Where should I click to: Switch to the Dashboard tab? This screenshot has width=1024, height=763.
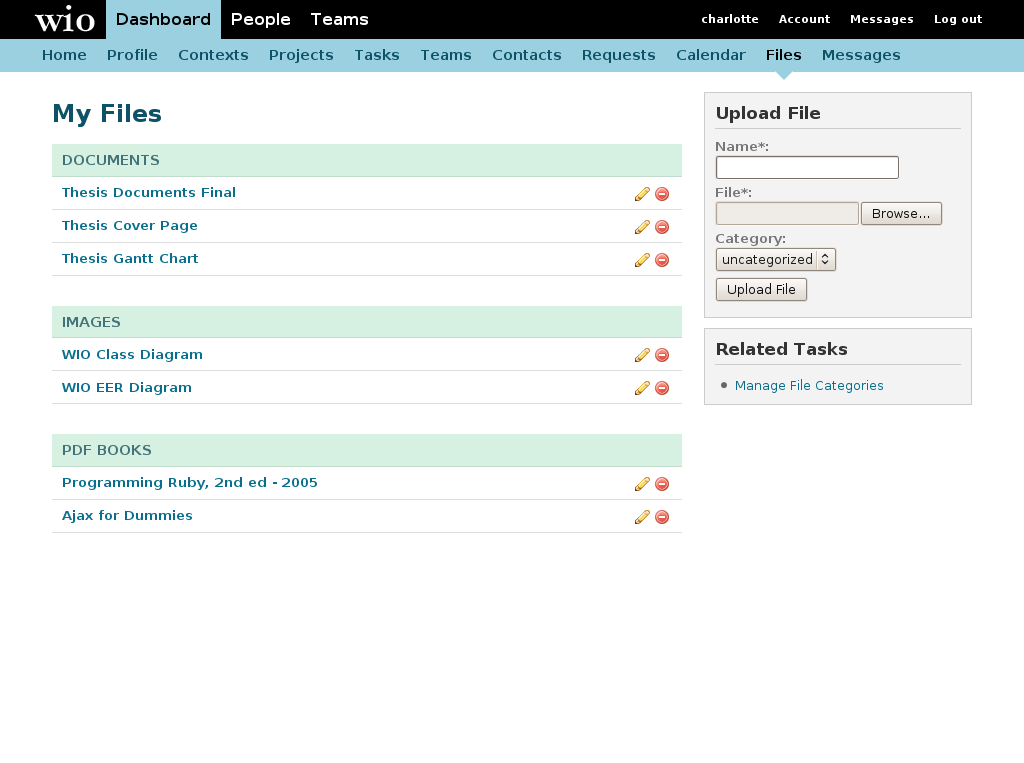[163, 20]
